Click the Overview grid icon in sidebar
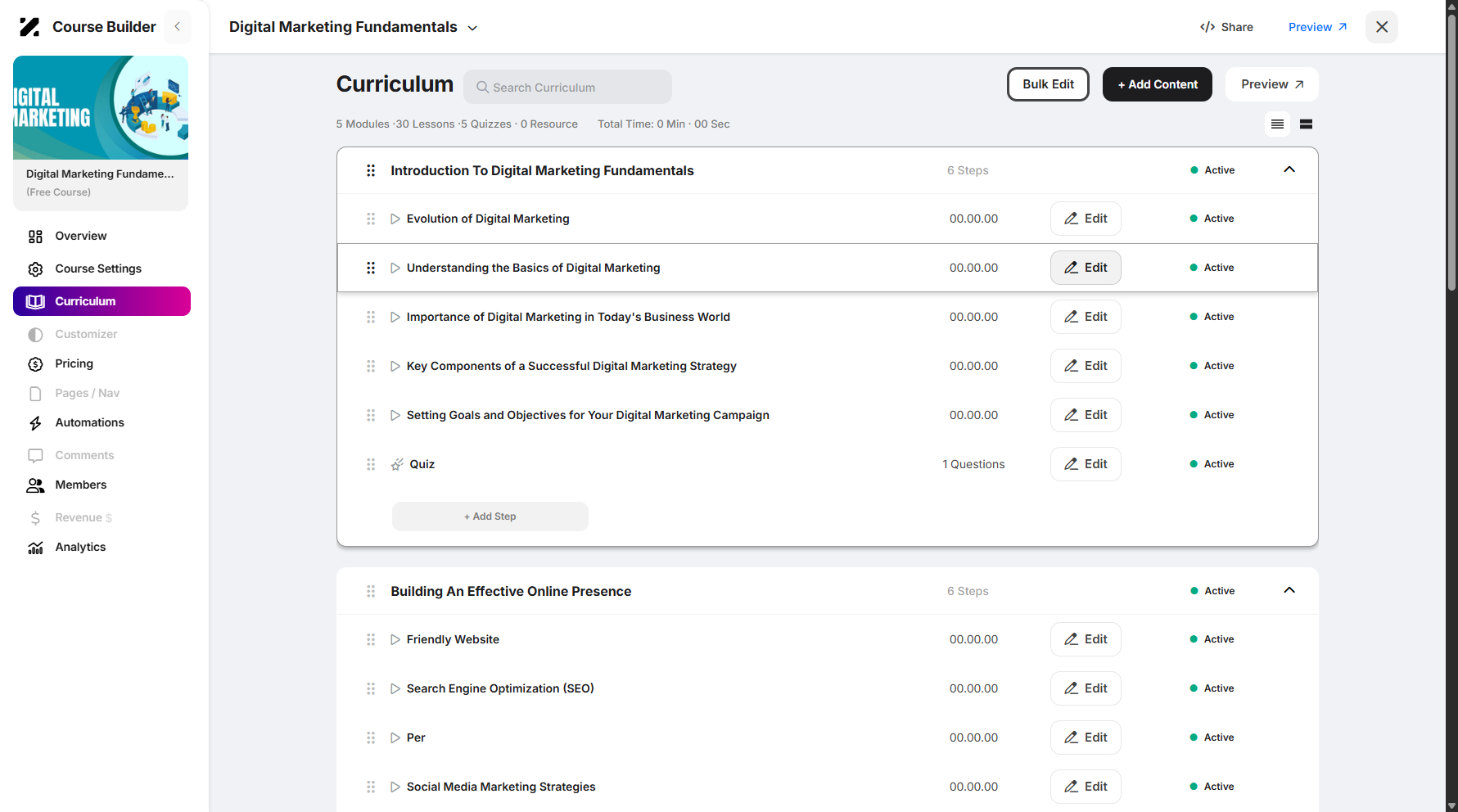The width and height of the screenshot is (1458, 812). tap(35, 237)
